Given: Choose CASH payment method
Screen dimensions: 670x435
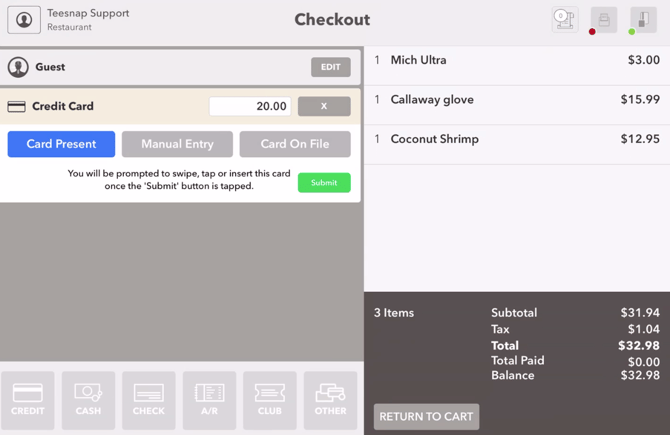Looking at the screenshot, I should pyautogui.click(x=88, y=400).
